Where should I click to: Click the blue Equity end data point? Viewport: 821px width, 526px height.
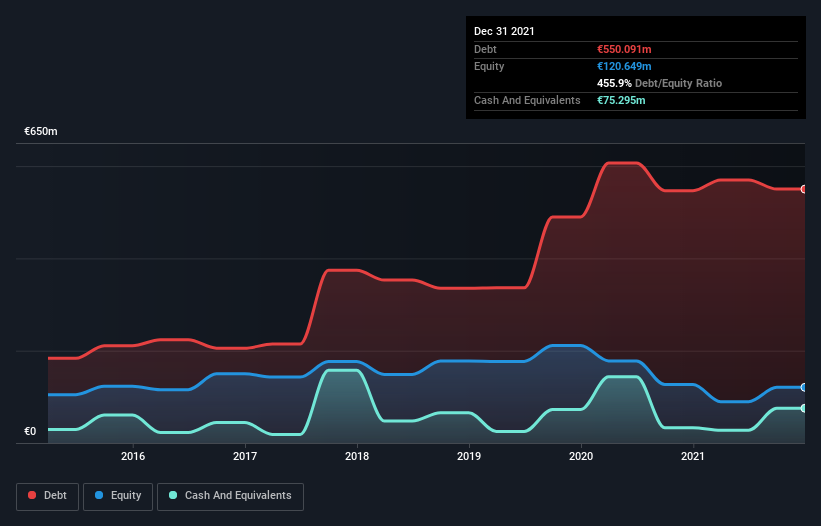(804, 387)
